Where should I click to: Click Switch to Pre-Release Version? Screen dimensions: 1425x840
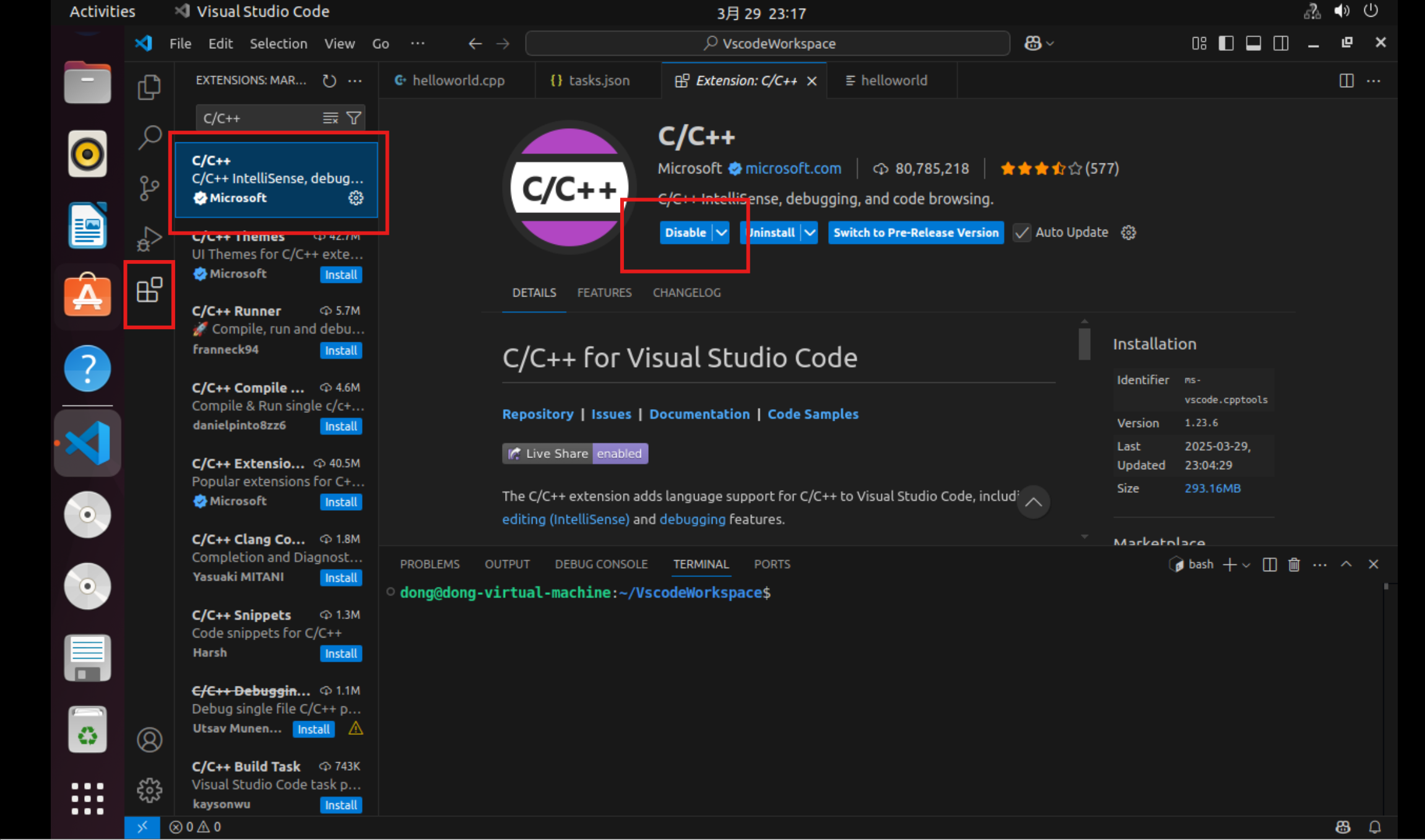(x=916, y=233)
